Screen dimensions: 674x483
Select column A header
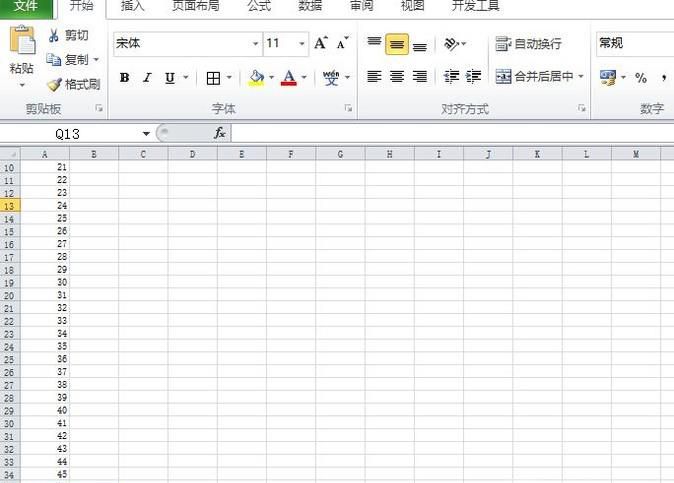pos(45,154)
